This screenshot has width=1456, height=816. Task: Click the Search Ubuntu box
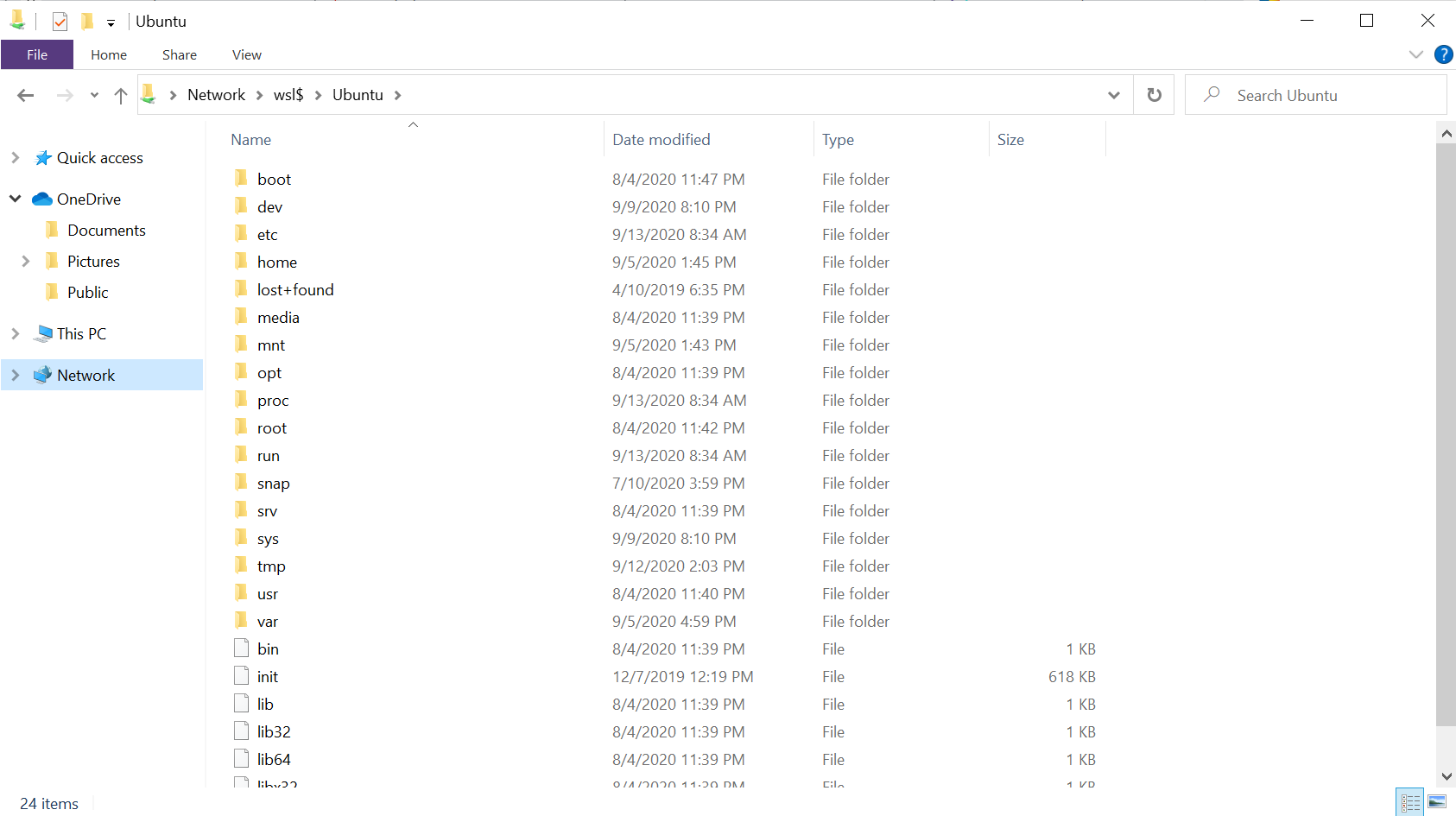pyautogui.click(x=1316, y=95)
